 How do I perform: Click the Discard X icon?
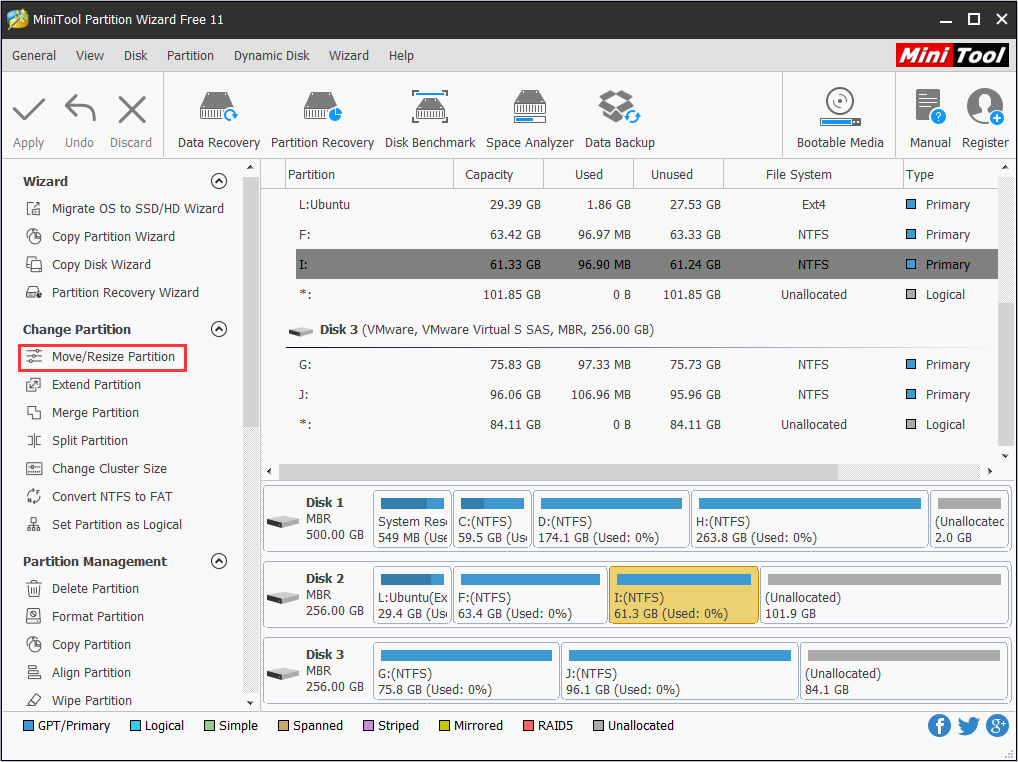click(x=132, y=109)
